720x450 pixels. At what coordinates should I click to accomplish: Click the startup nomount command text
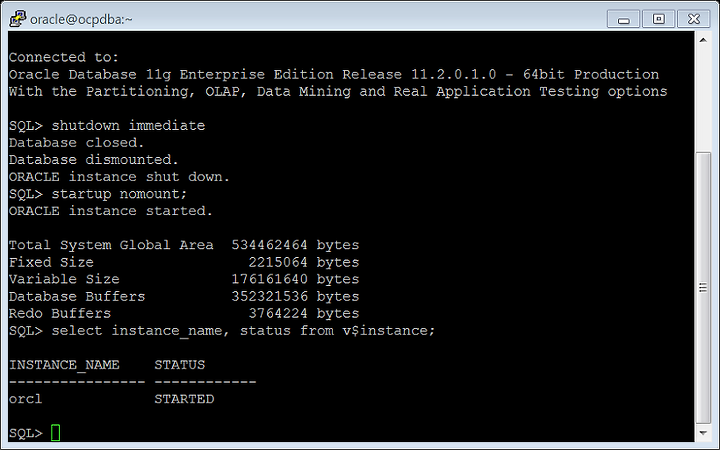click(x=119, y=194)
